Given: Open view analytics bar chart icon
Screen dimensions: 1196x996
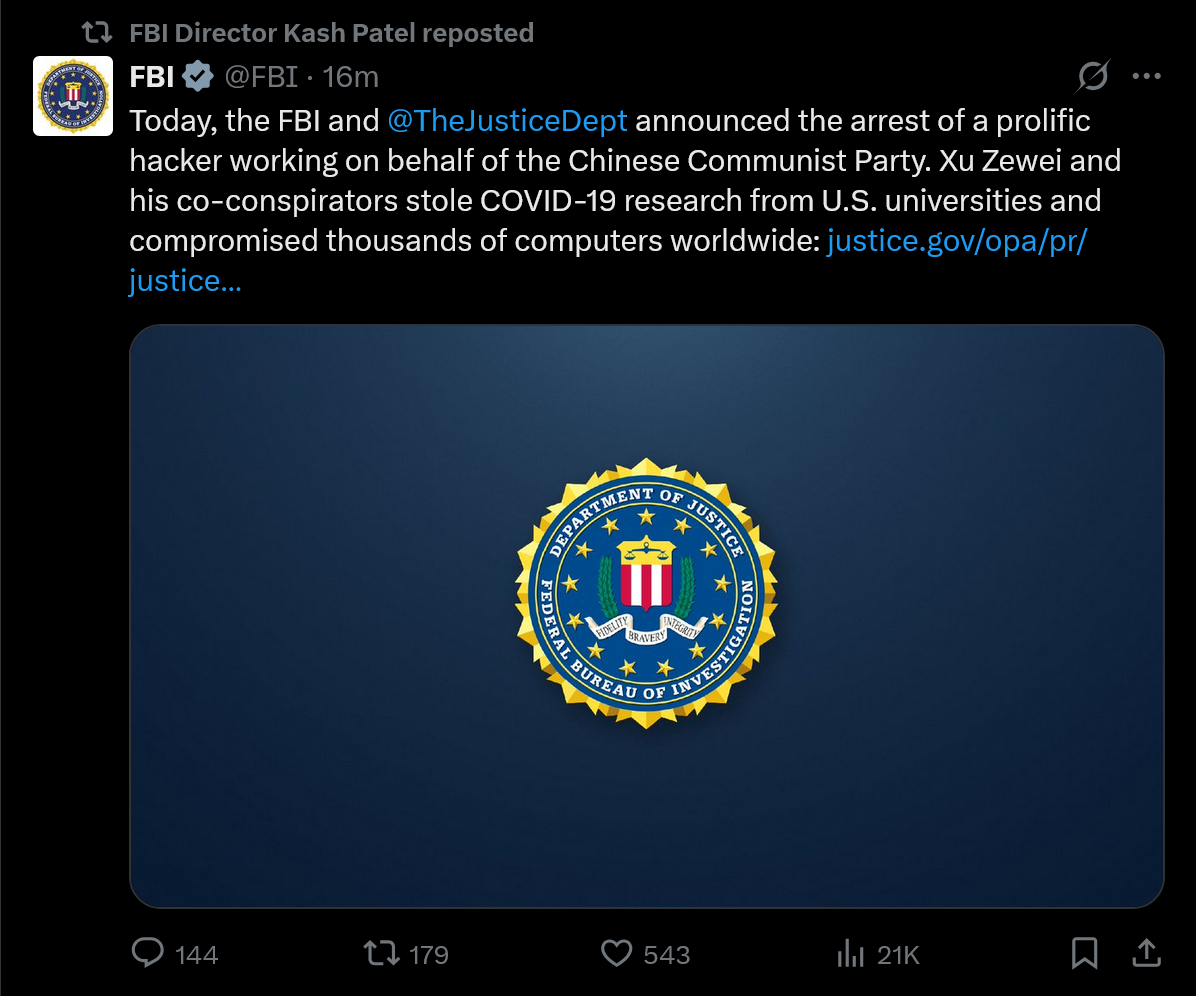Looking at the screenshot, I should coord(850,953).
